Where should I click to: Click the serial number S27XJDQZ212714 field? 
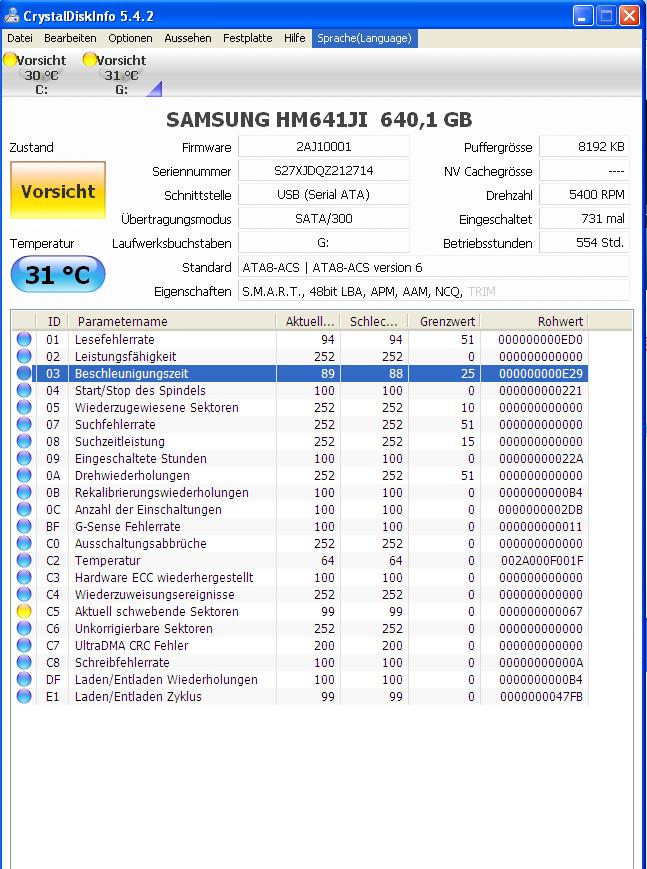(324, 171)
